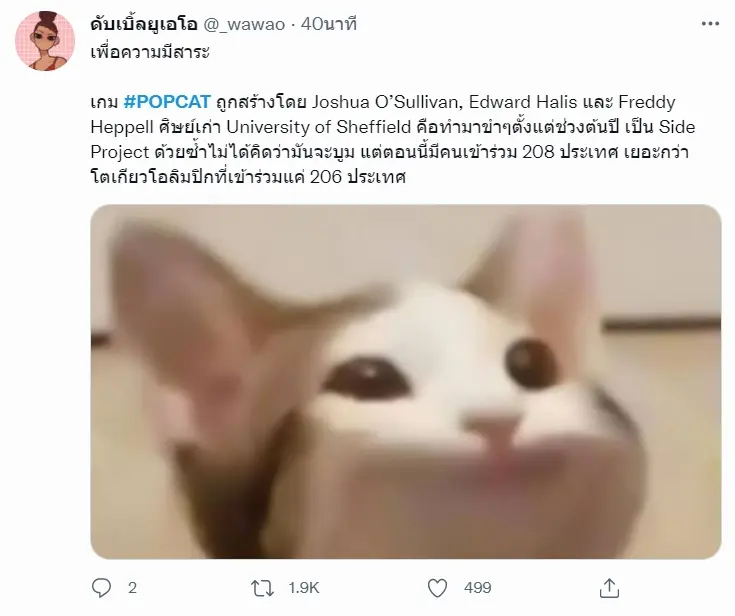This screenshot has width=735, height=616.
Task: Click the reply count 2
Action: pyautogui.click(x=132, y=588)
